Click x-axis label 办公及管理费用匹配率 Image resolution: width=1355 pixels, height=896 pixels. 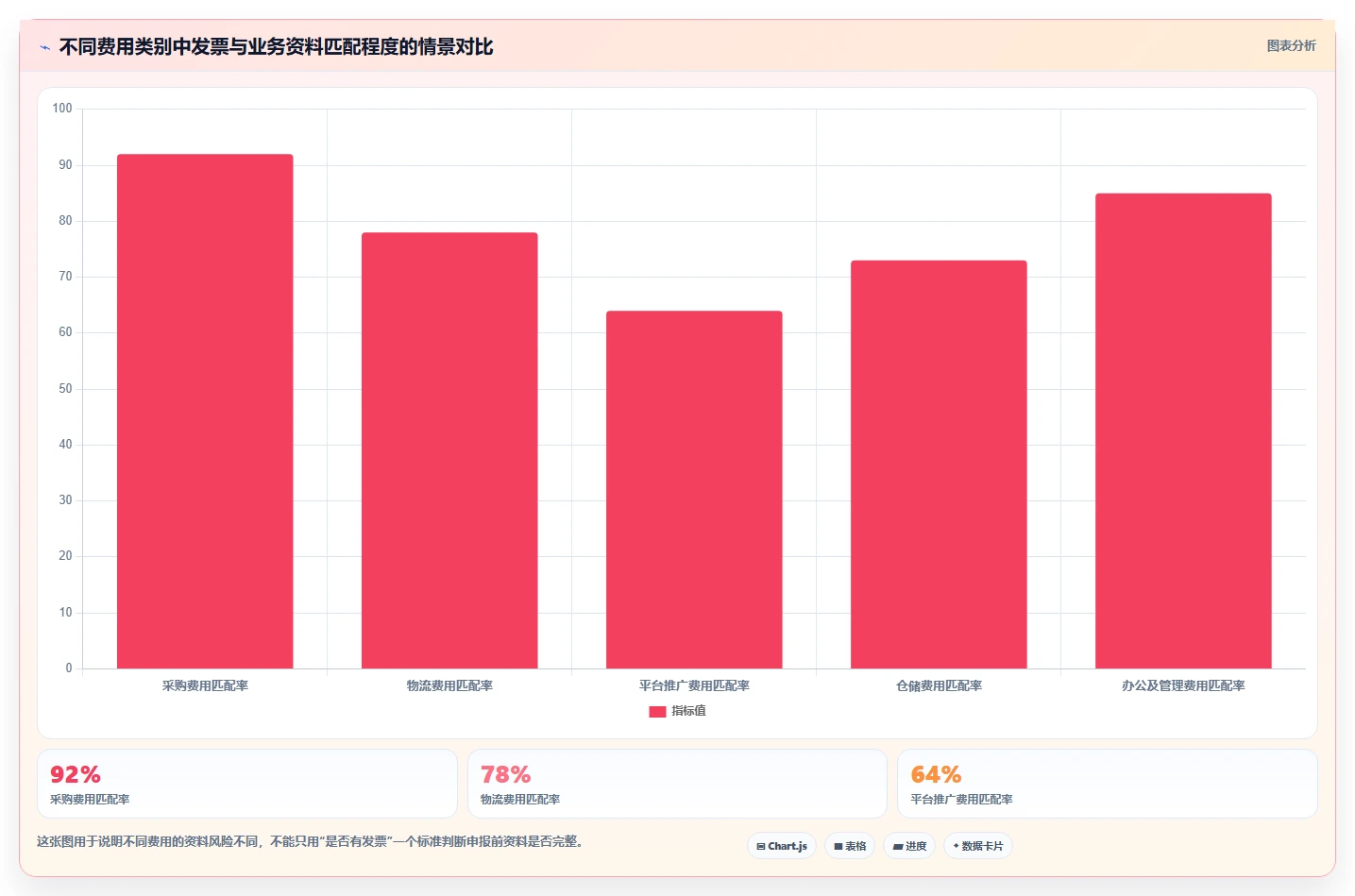coord(1183,685)
